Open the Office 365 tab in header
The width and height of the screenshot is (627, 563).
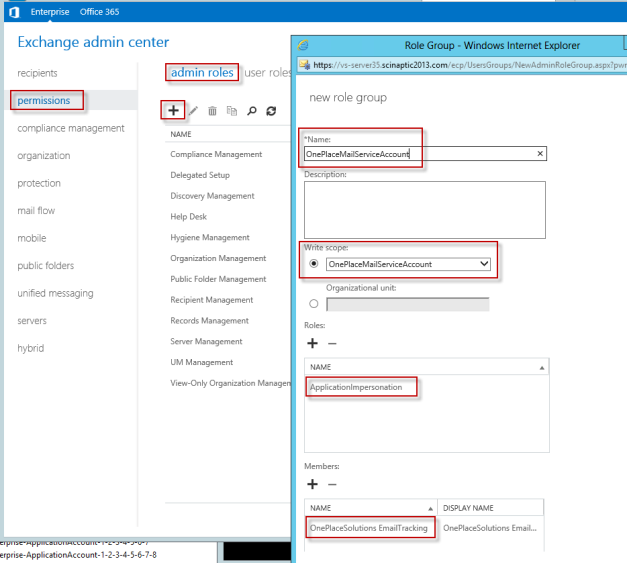tap(99, 12)
